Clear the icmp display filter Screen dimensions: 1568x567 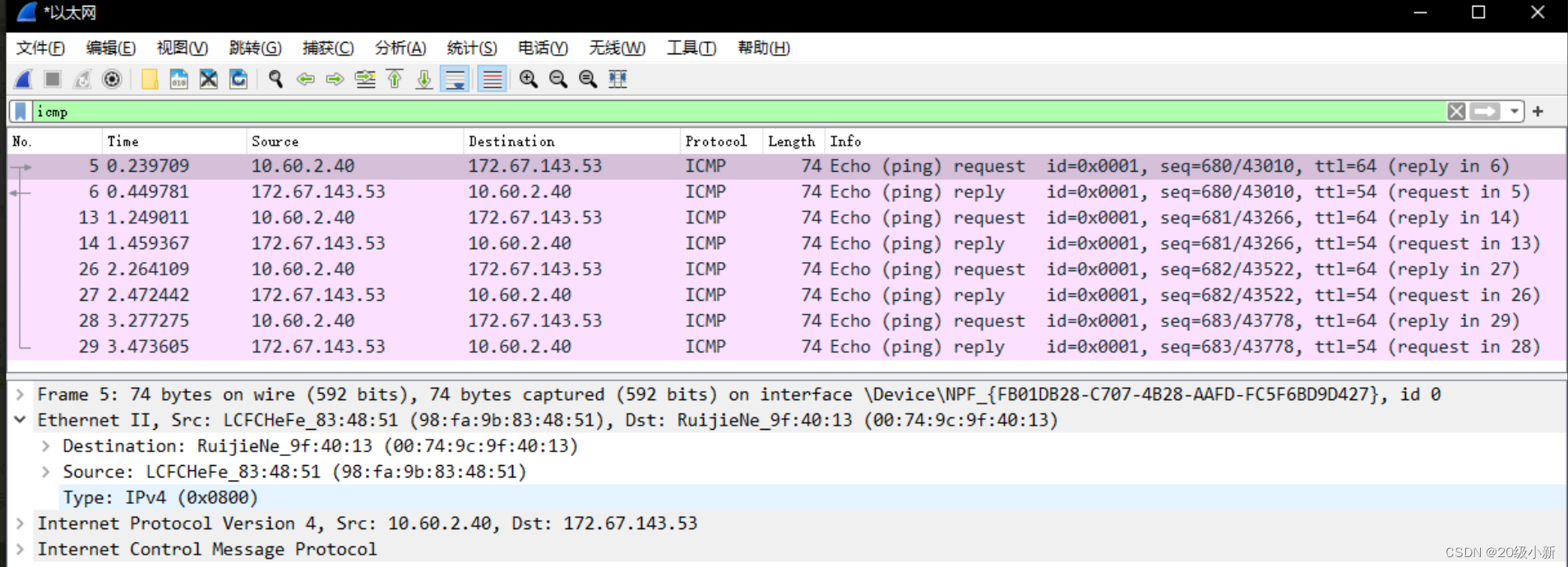point(1456,111)
